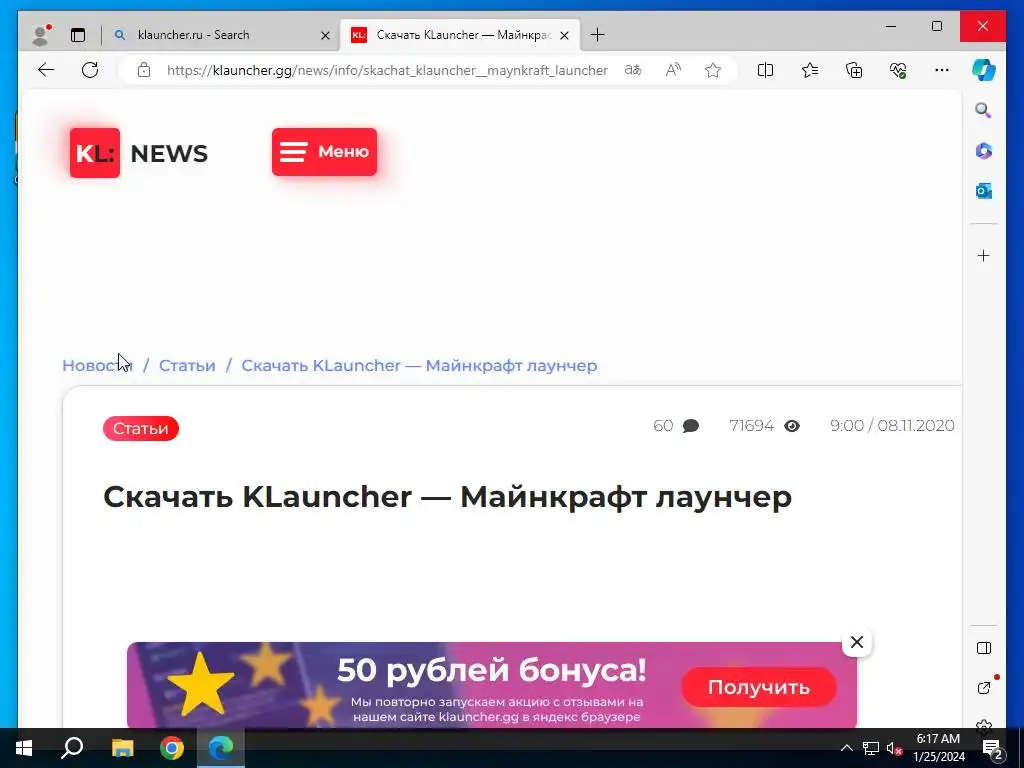1024x768 pixels.
Task: Open the Windows Start menu
Action: pyautogui.click(x=24, y=748)
